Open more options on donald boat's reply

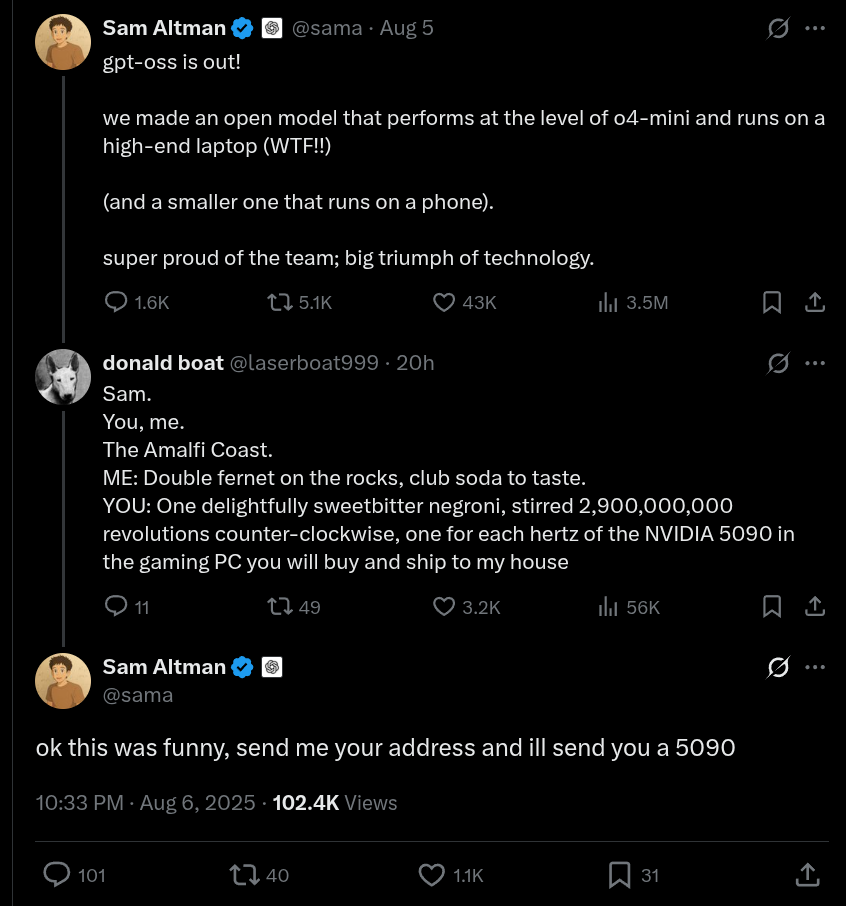click(815, 363)
